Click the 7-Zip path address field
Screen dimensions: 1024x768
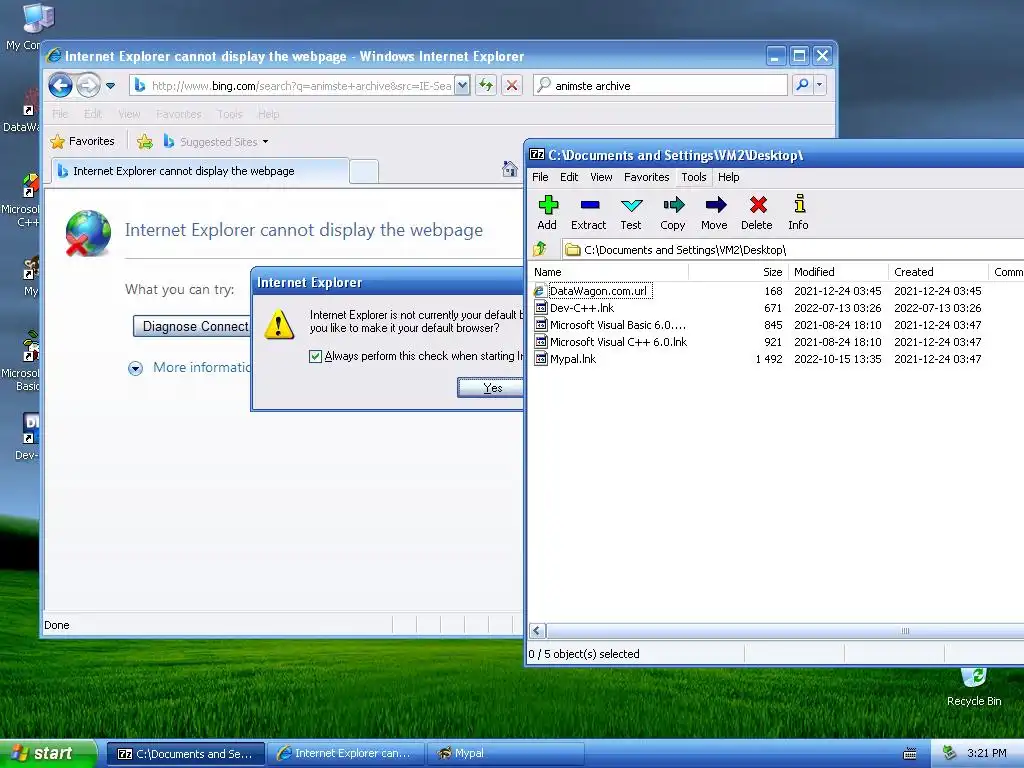(793, 249)
